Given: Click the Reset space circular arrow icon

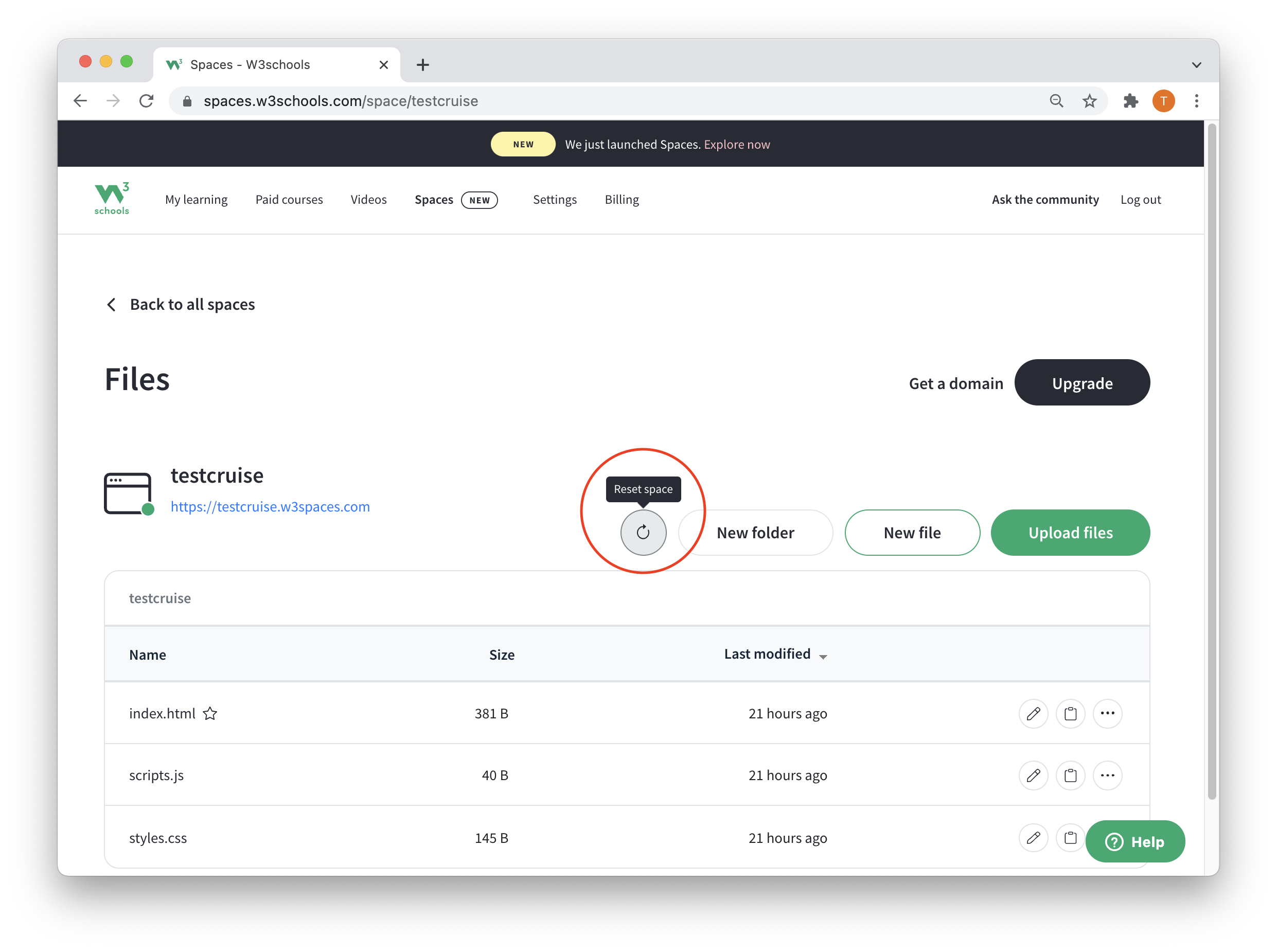Looking at the screenshot, I should point(643,533).
